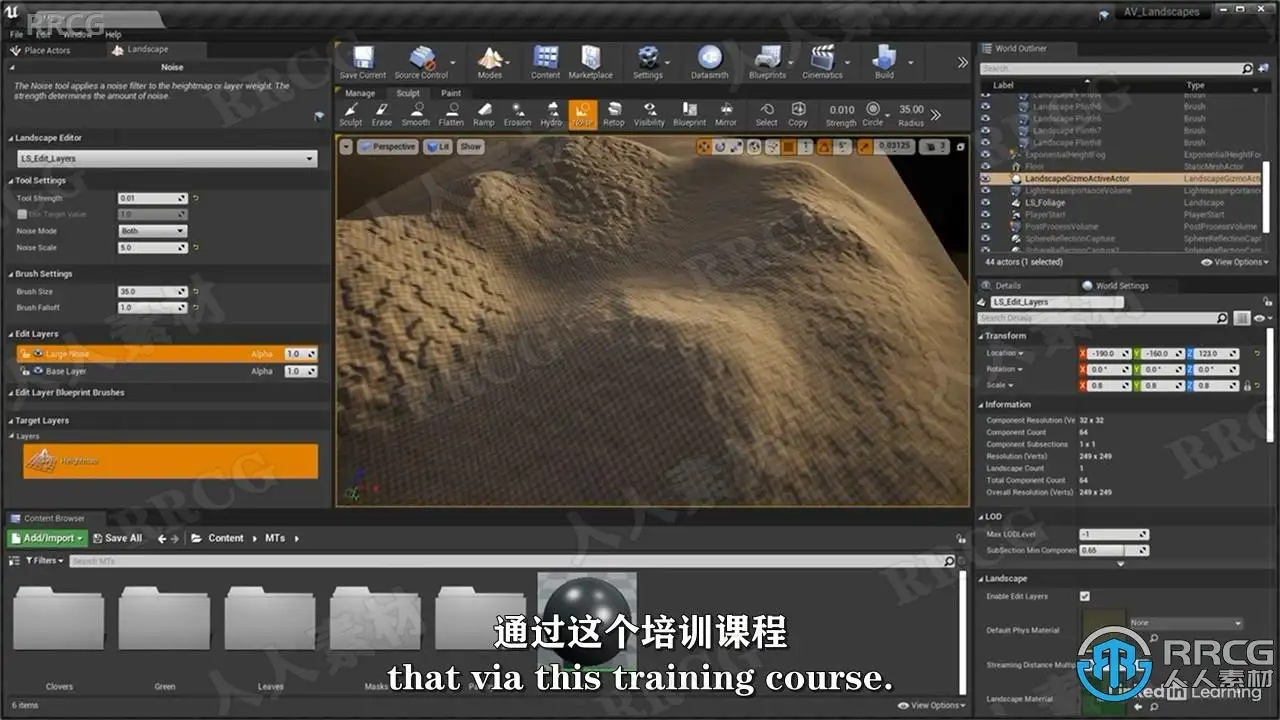The image size is (1280, 720).
Task: Toggle the Scale lock icon in Transform
Action: click(x=1245, y=385)
